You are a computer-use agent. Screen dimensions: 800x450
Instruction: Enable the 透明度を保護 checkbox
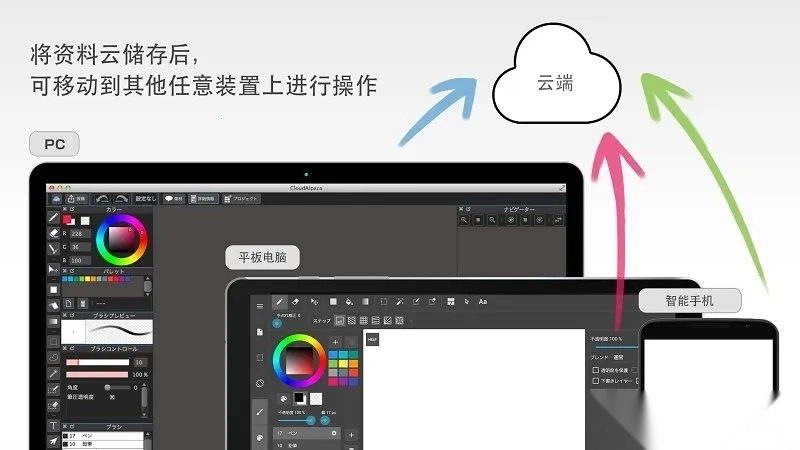pos(596,369)
